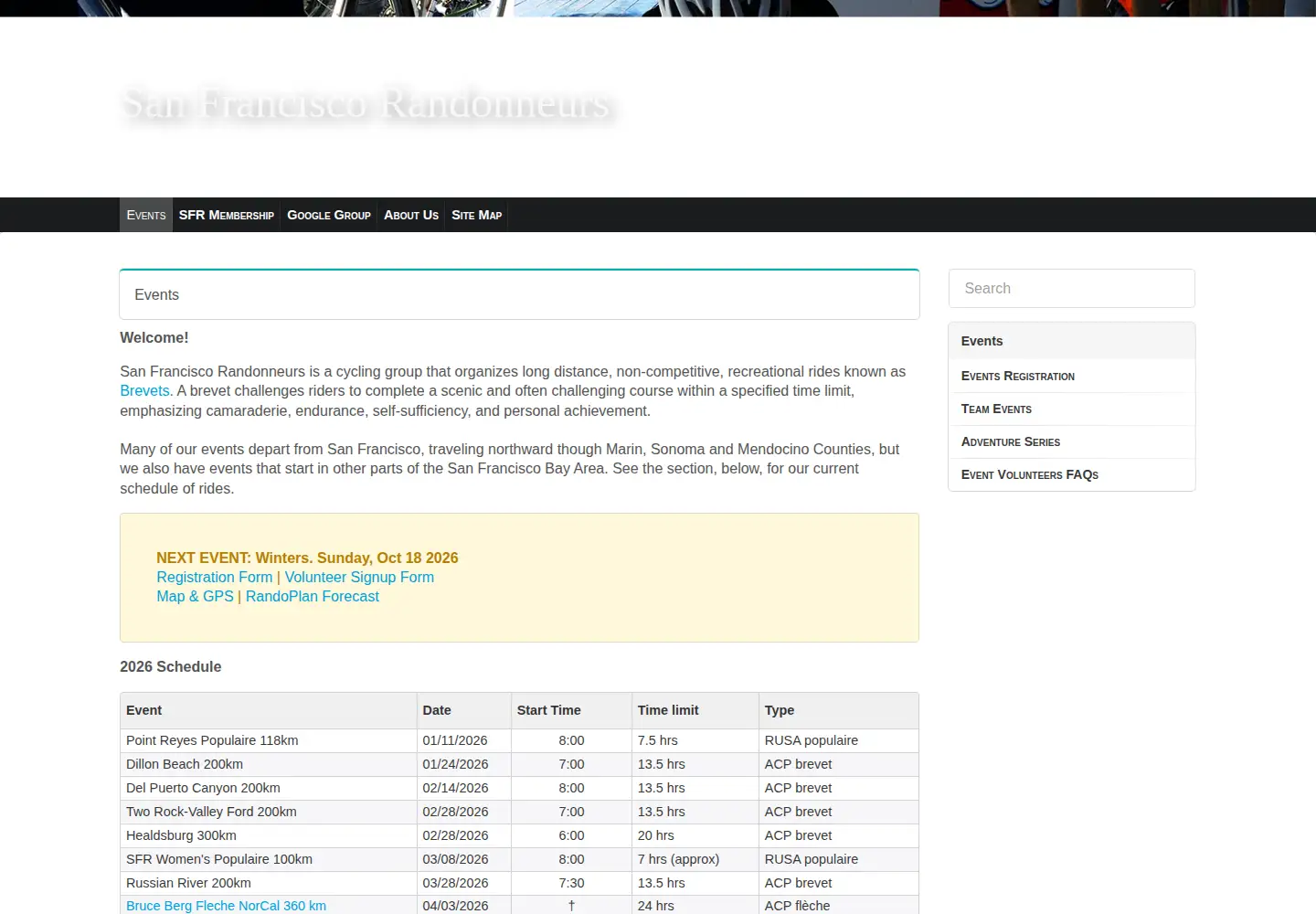1316x914 pixels.
Task: Select the Russian River 200km cell
Action: pyautogui.click(x=269, y=883)
